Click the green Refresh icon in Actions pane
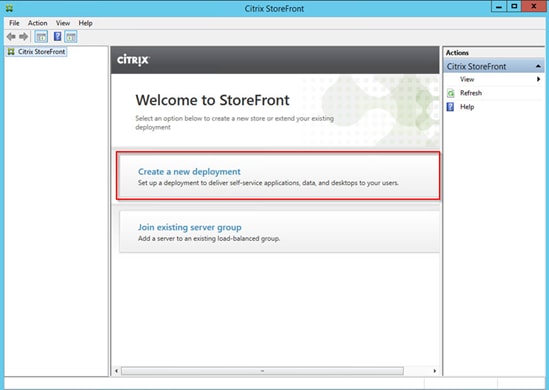The width and height of the screenshot is (549, 390). pos(451,93)
